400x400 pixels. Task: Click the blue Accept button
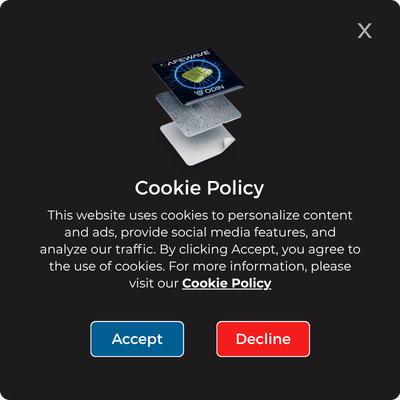tap(137, 339)
